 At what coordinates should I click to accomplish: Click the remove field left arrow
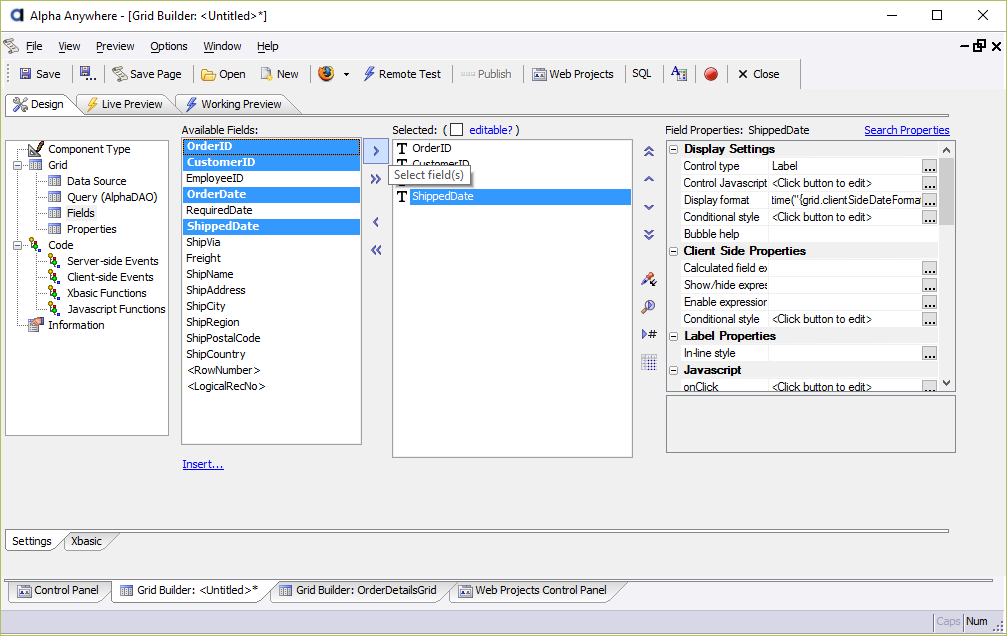(x=376, y=222)
